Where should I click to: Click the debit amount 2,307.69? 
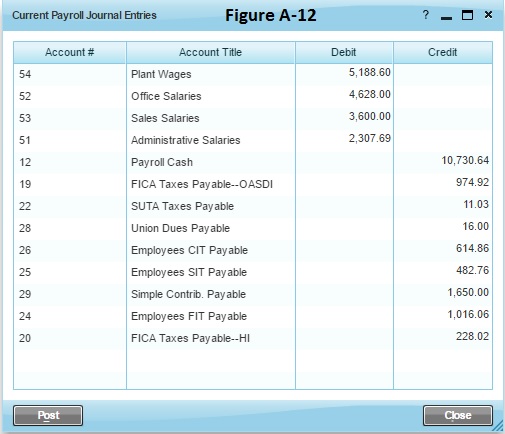tap(369, 138)
